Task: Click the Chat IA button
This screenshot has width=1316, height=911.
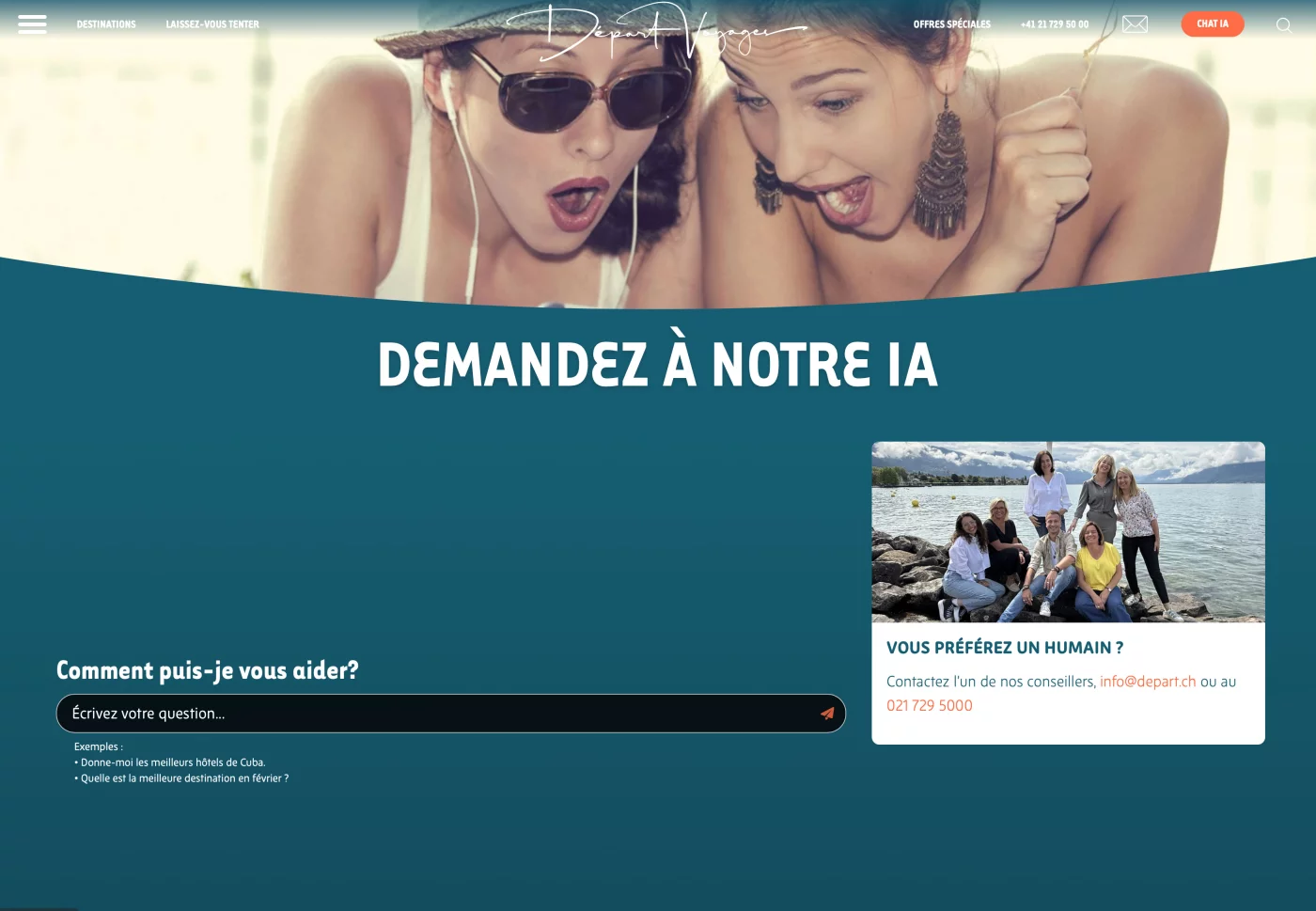Action: coord(1213,24)
